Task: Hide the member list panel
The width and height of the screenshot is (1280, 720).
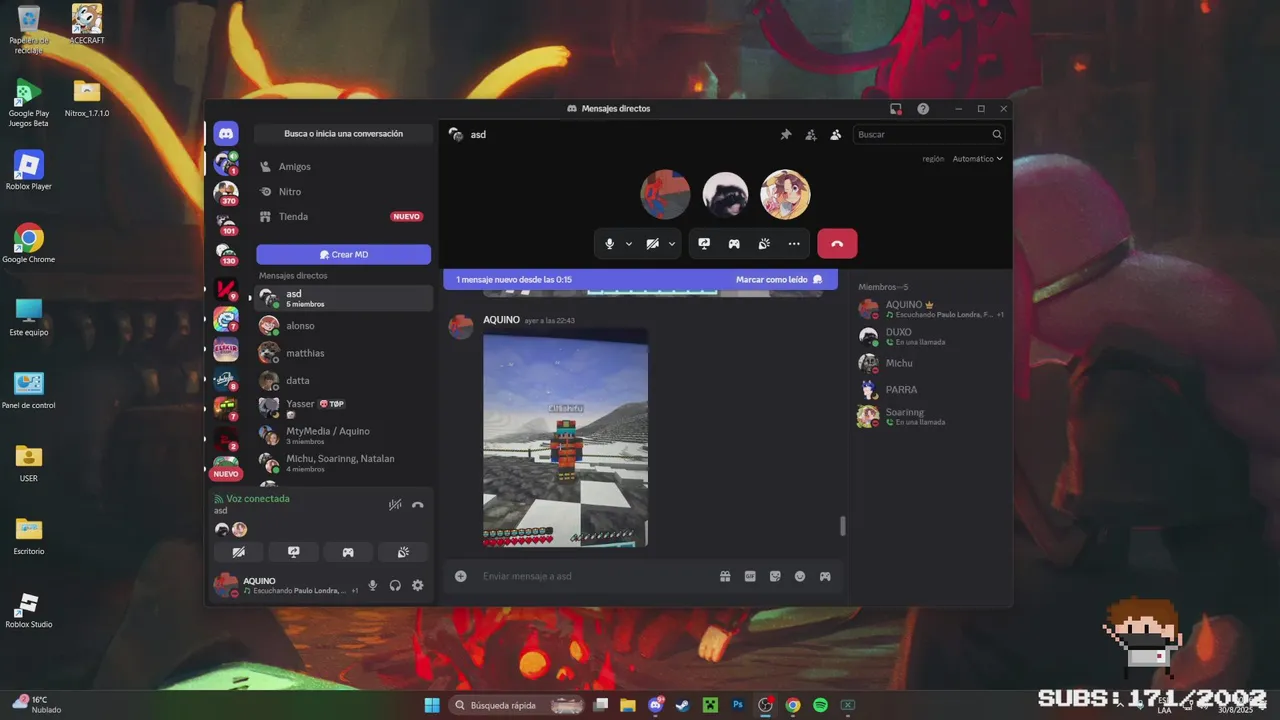Action: [836, 134]
